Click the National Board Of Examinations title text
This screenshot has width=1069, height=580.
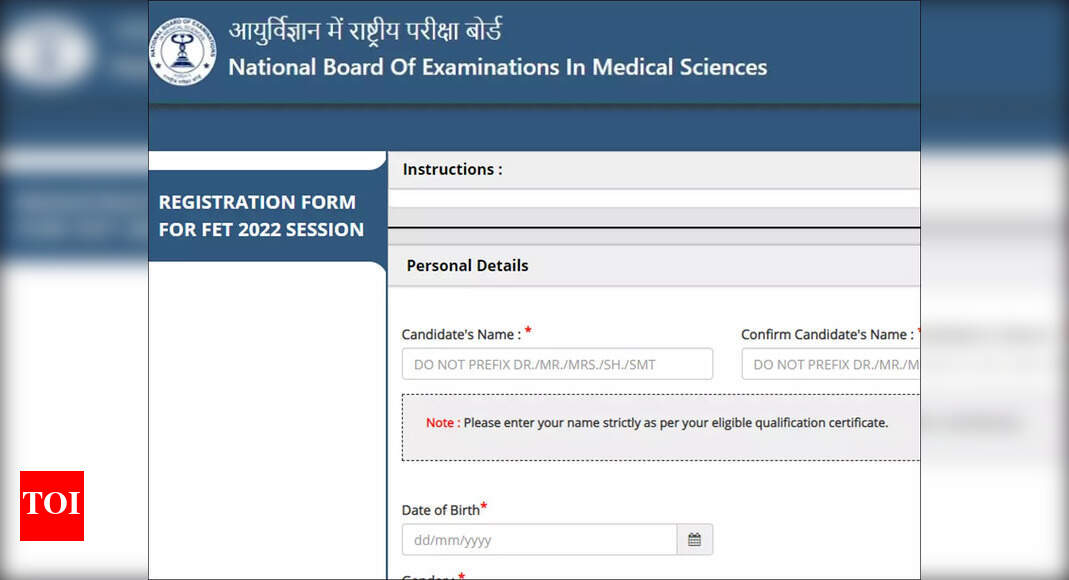pyautogui.click(x=497, y=68)
